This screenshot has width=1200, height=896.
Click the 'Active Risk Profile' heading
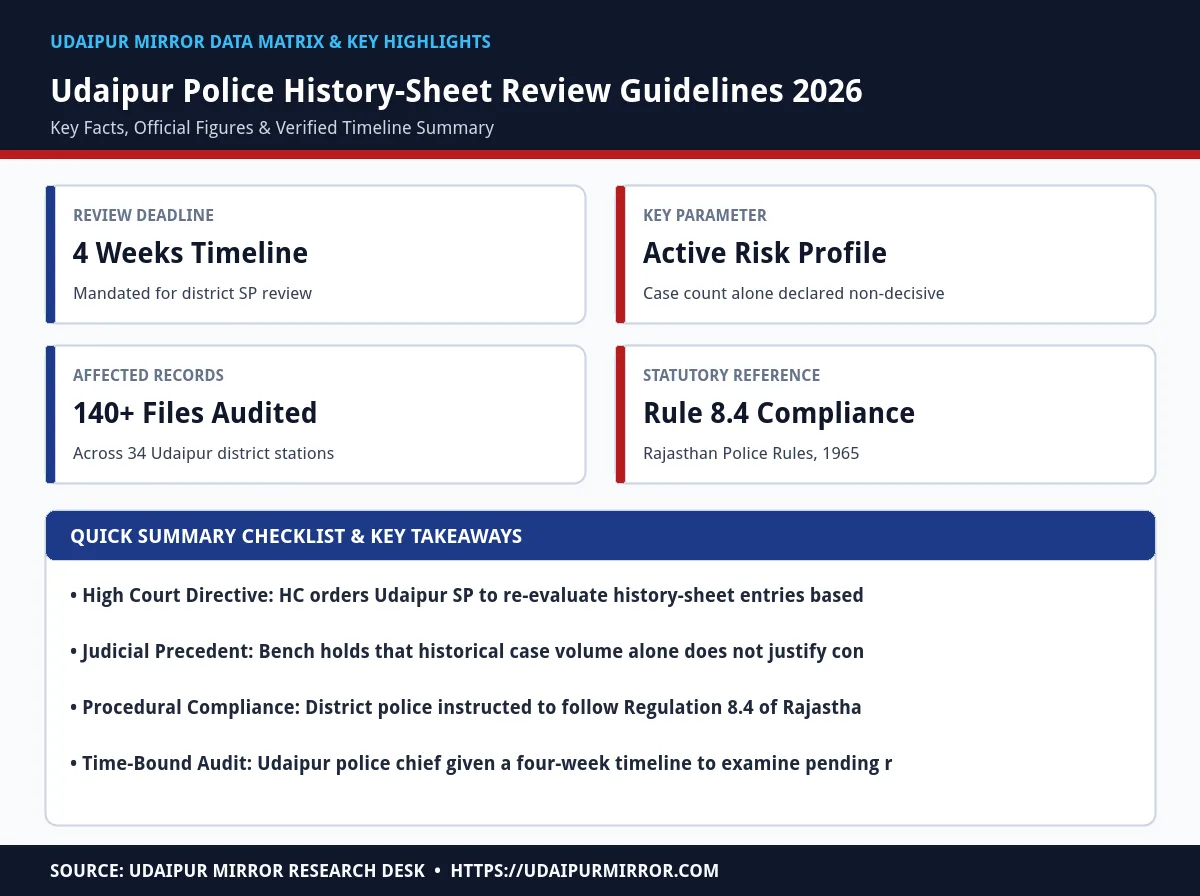pos(765,253)
